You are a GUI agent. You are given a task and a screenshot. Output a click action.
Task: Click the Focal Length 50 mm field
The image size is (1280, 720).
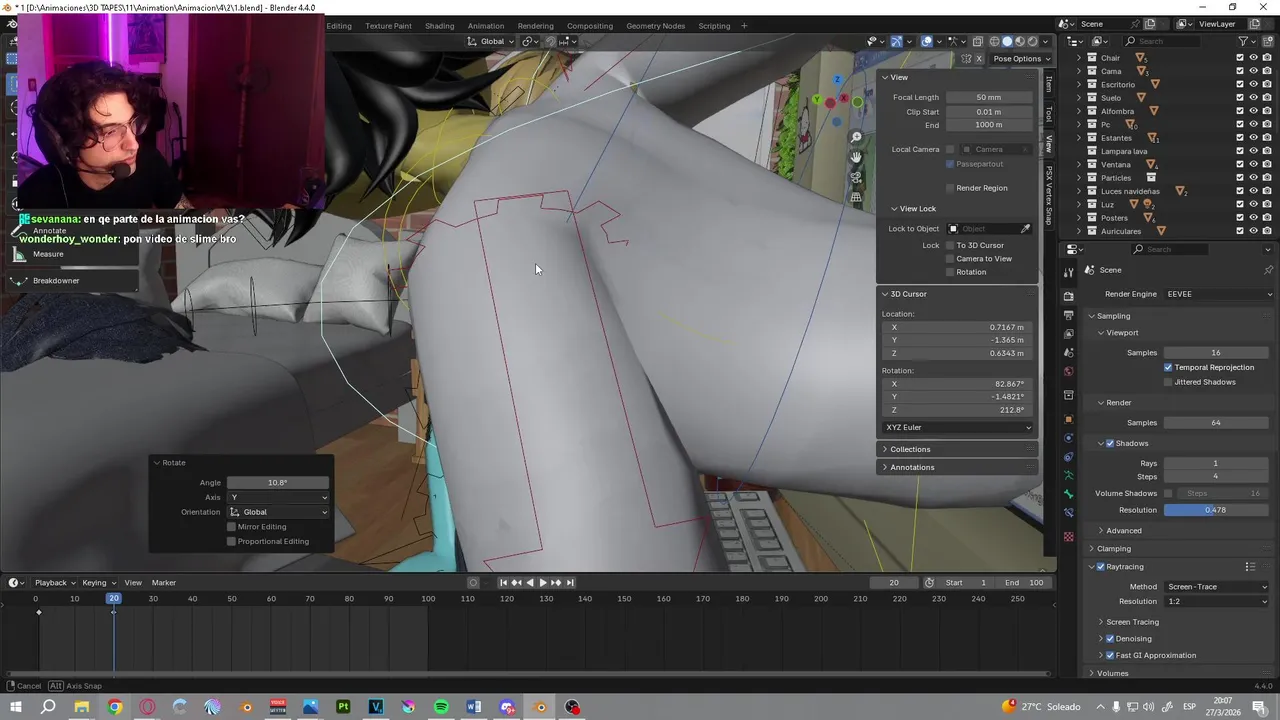coord(989,97)
